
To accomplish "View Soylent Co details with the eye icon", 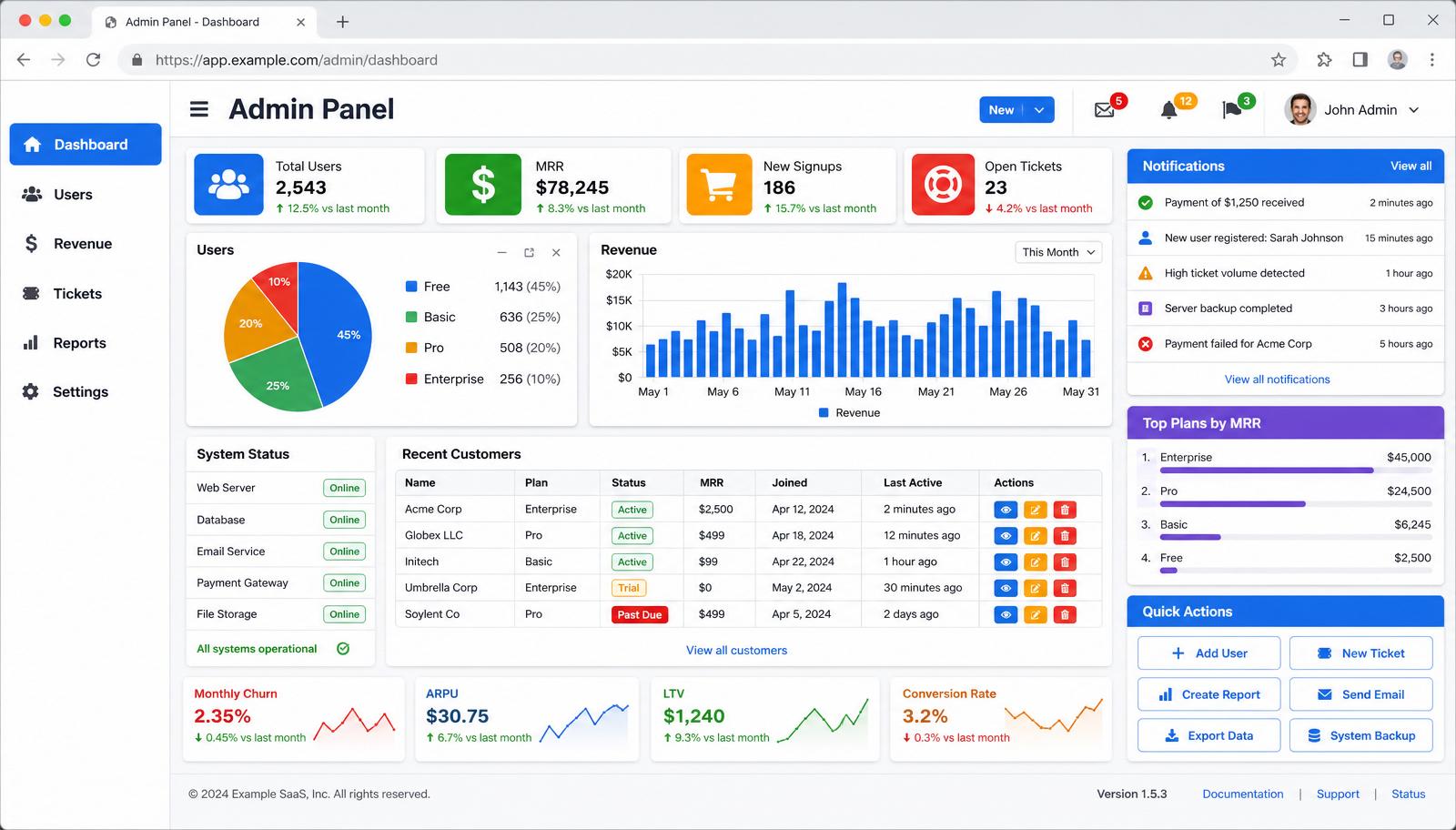I will (x=1006, y=615).
